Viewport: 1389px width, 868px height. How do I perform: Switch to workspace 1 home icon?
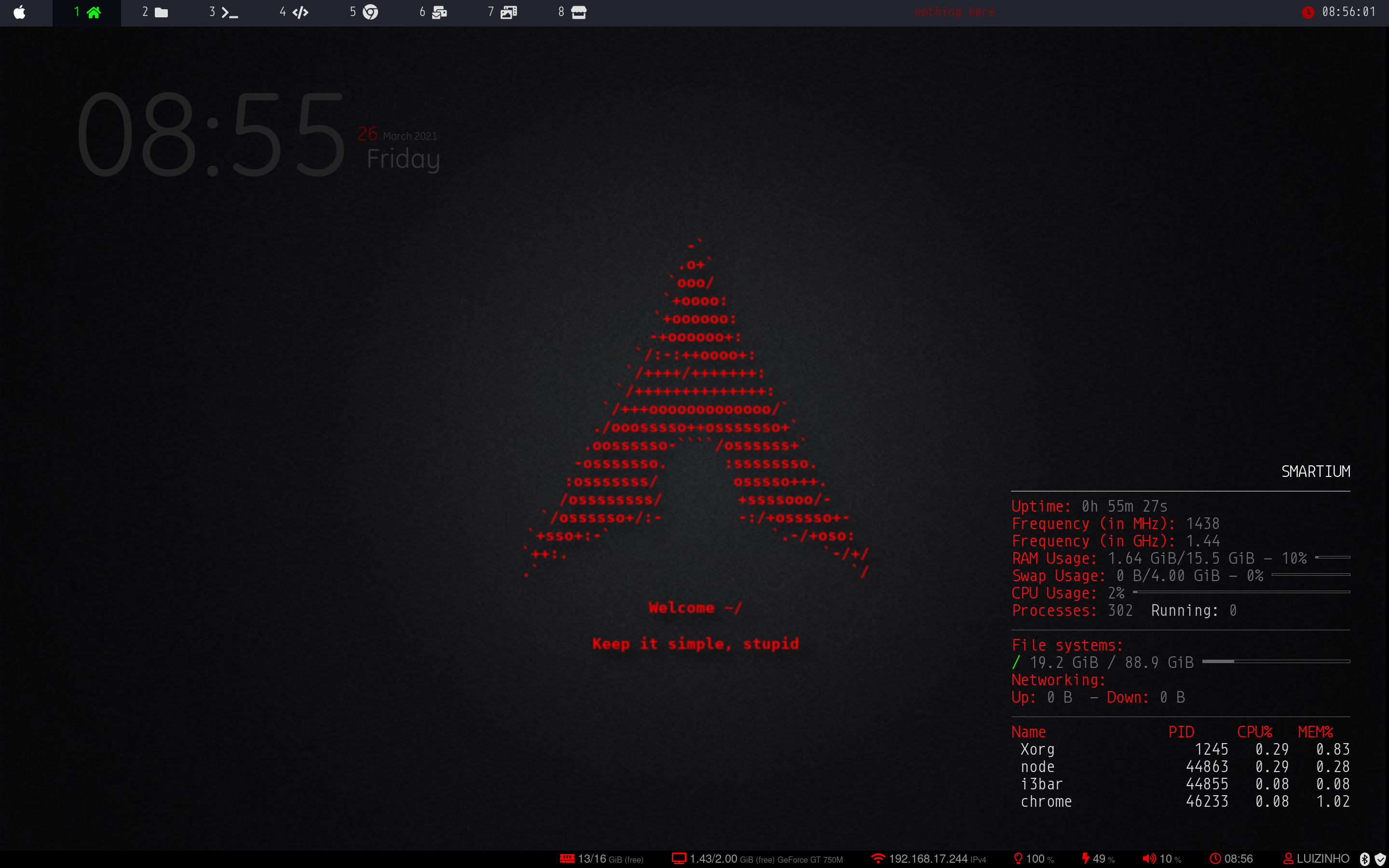(94, 12)
